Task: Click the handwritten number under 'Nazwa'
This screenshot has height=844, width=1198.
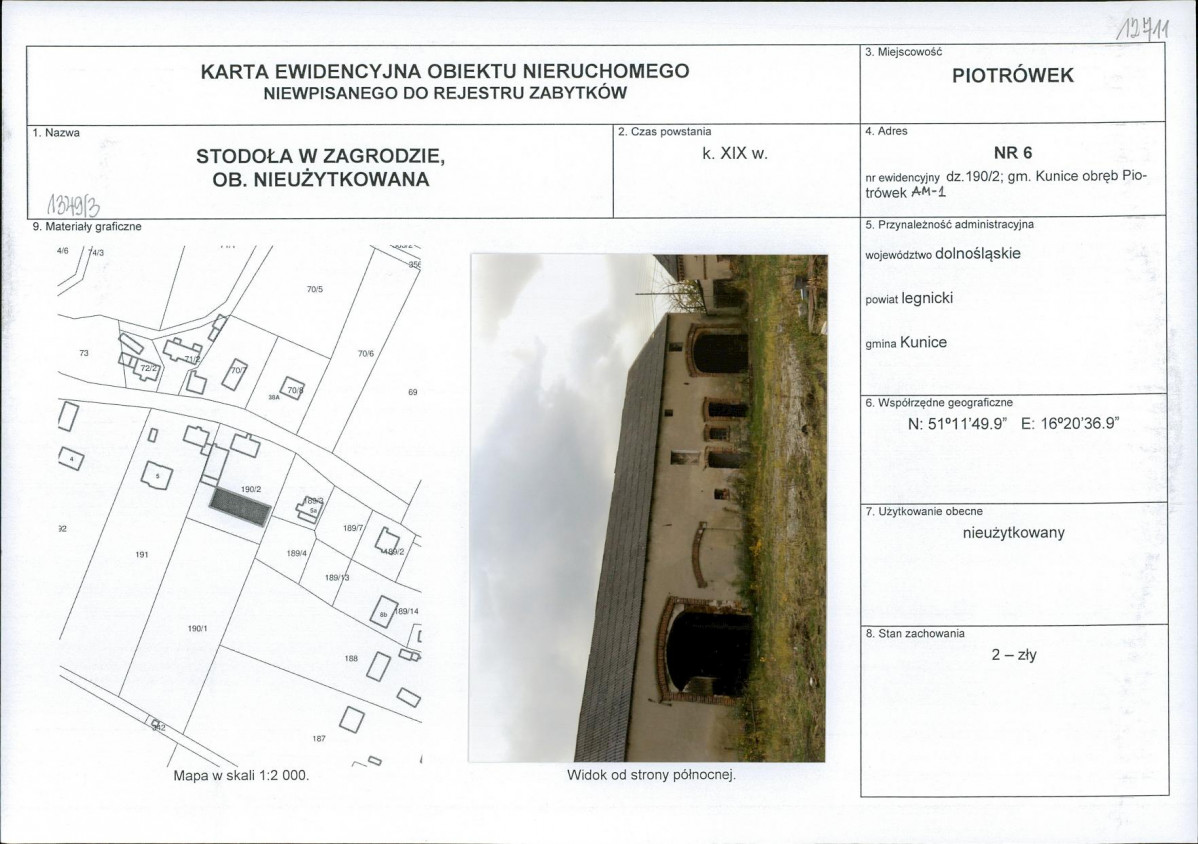Action: point(75,205)
